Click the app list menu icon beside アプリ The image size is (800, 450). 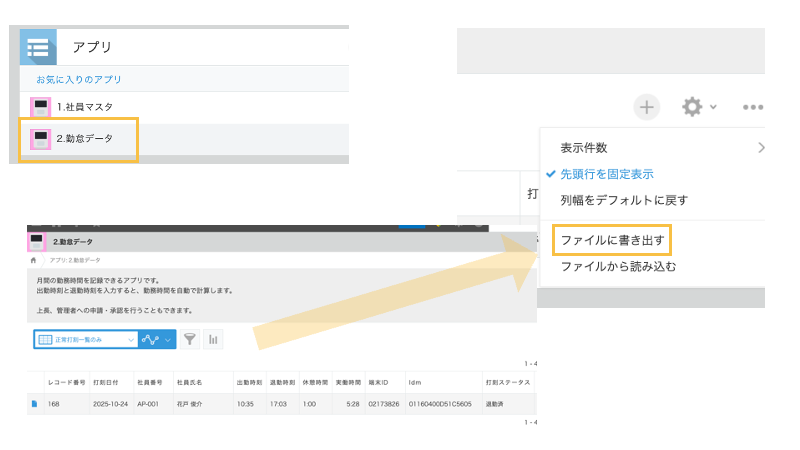(39, 47)
